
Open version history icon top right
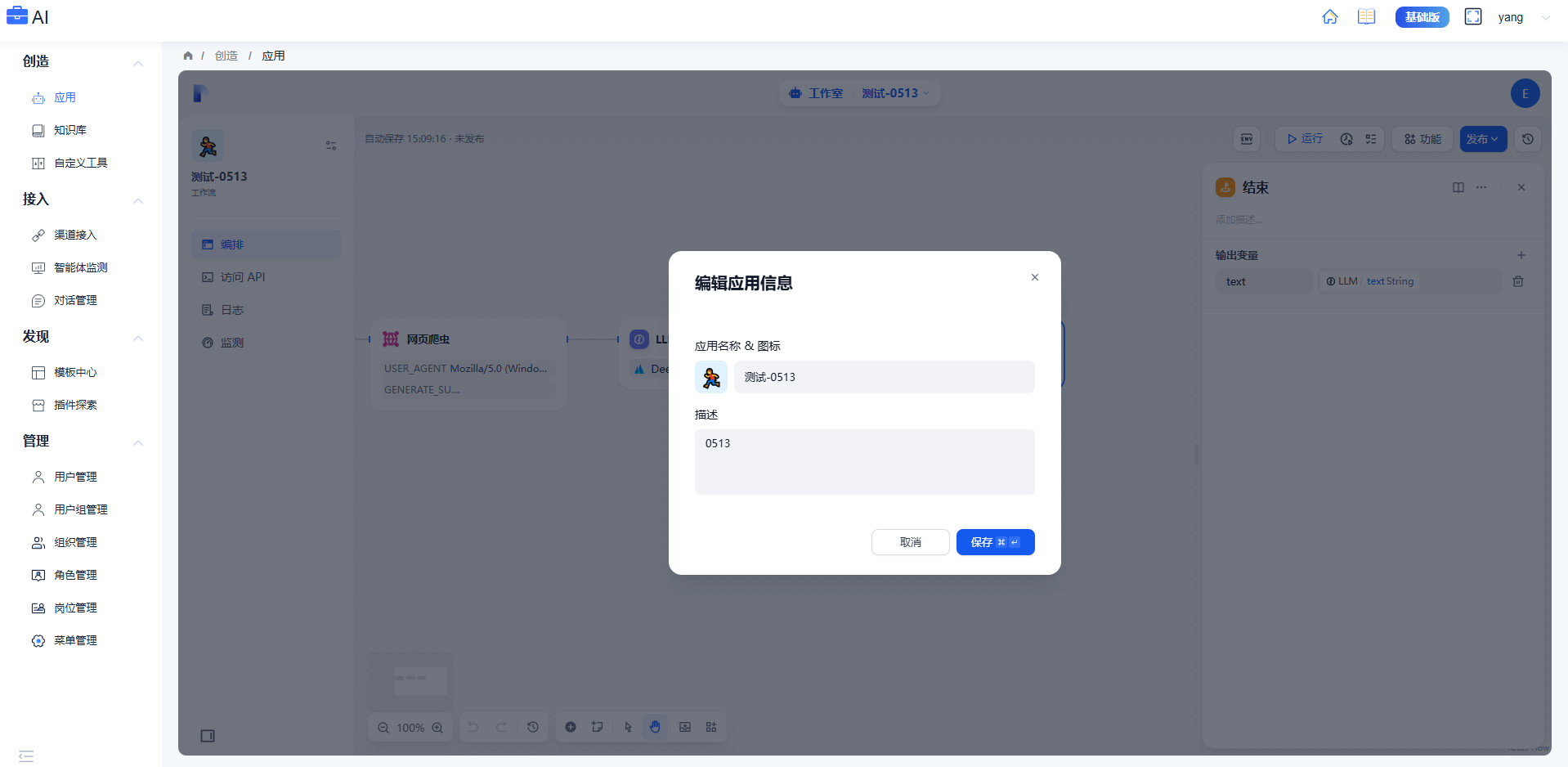1528,139
